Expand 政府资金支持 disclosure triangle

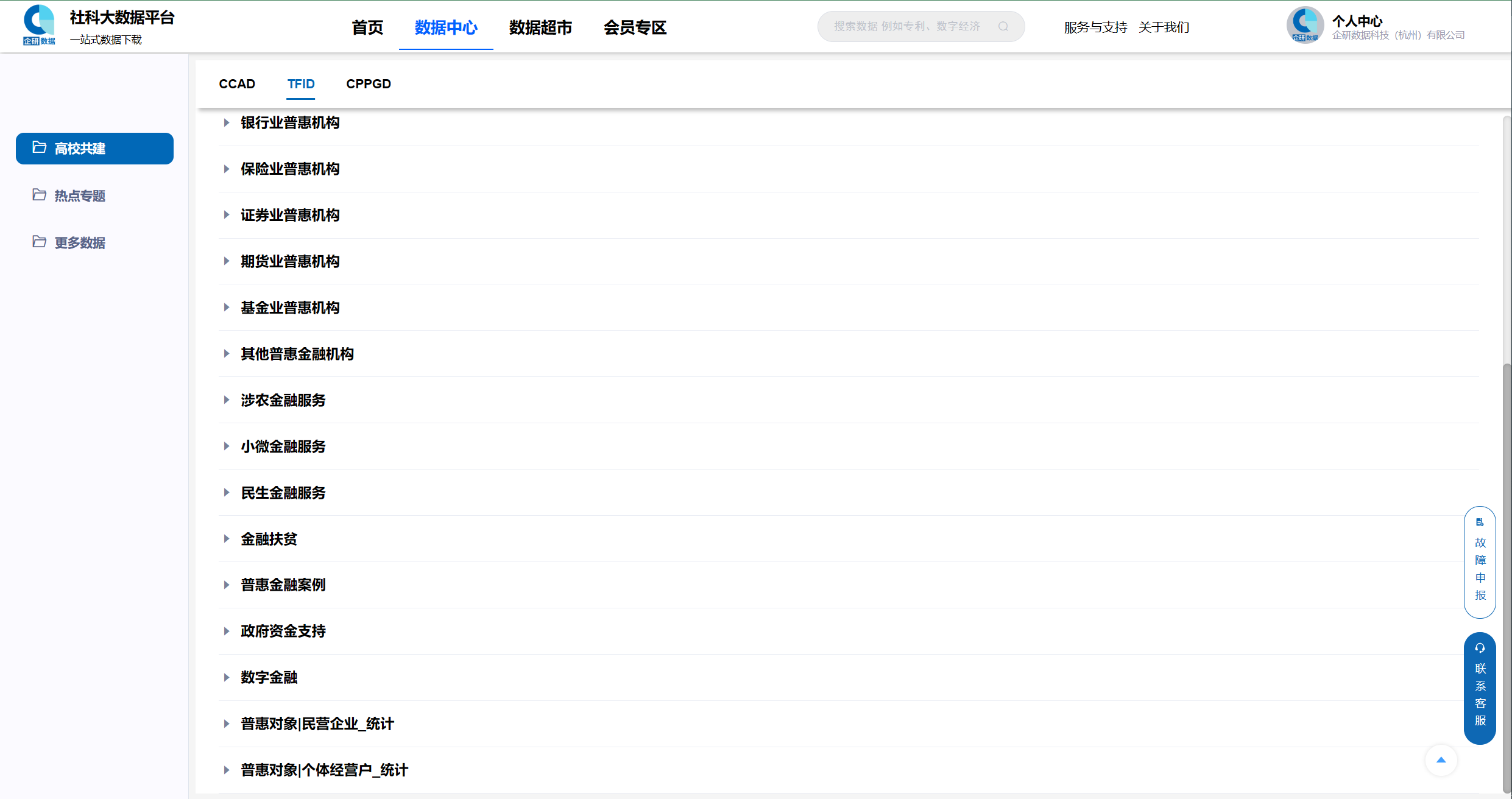pos(227,631)
